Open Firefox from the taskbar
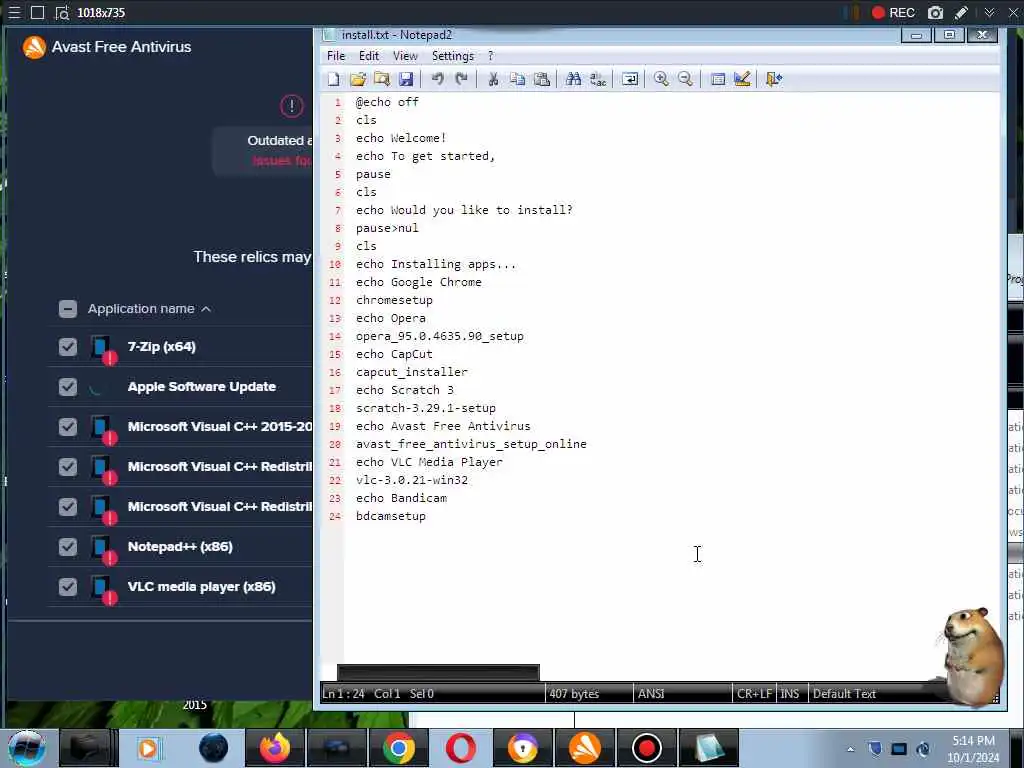Image resolution: width=1024 pixels, height=768 pixels. (x=275, y=748)
